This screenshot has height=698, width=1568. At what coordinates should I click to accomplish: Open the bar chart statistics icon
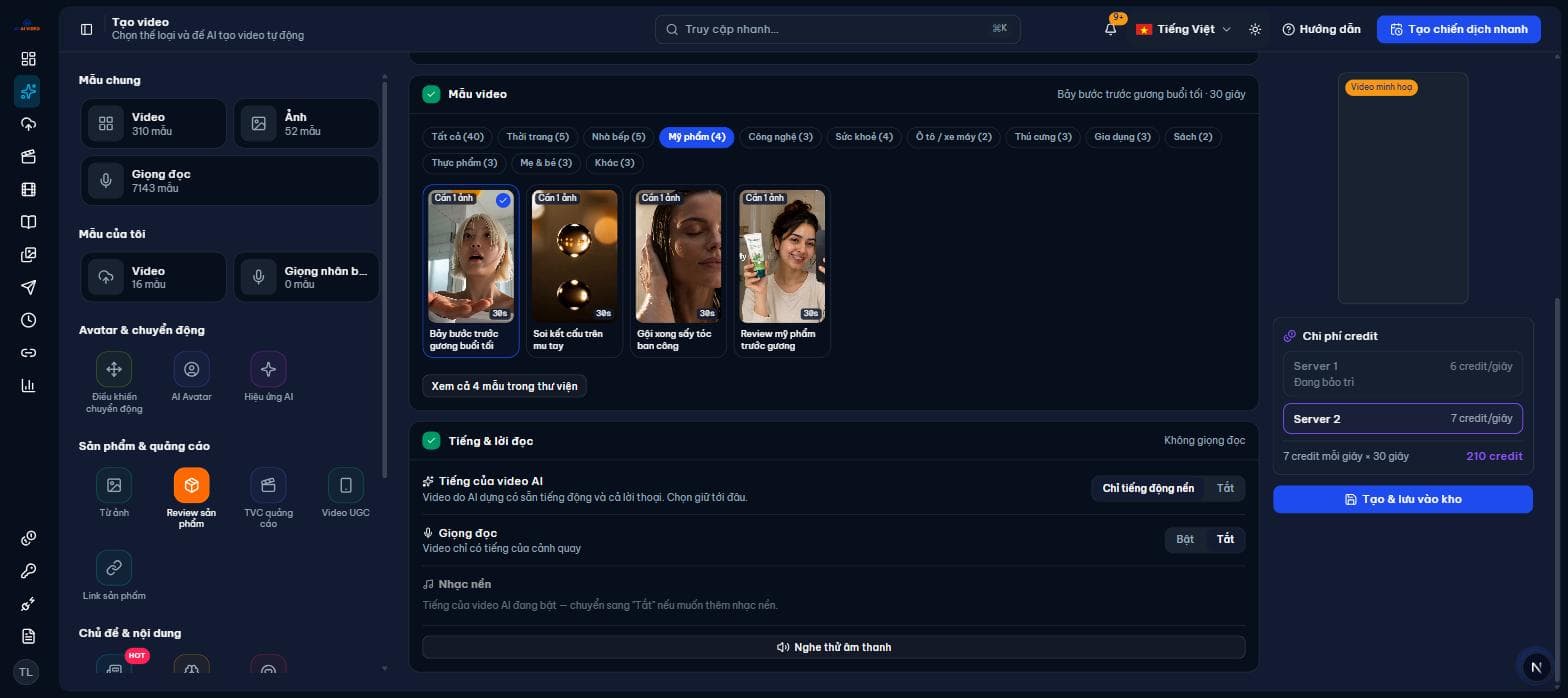tap(28, 385)
